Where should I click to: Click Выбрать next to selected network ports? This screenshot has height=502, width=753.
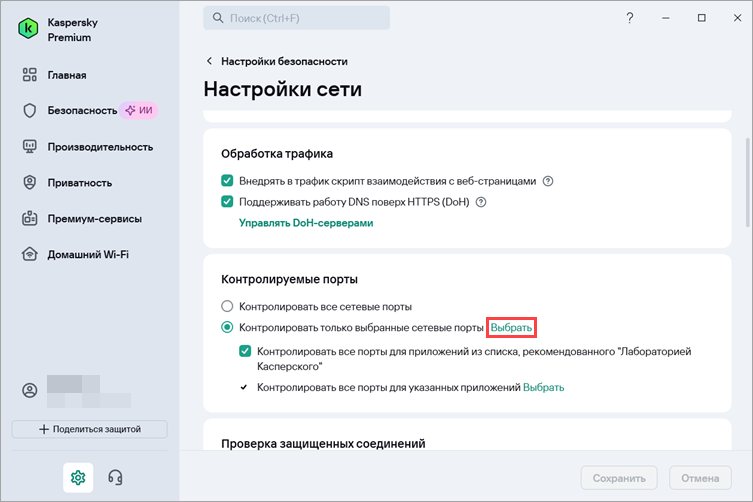[511, 328]
